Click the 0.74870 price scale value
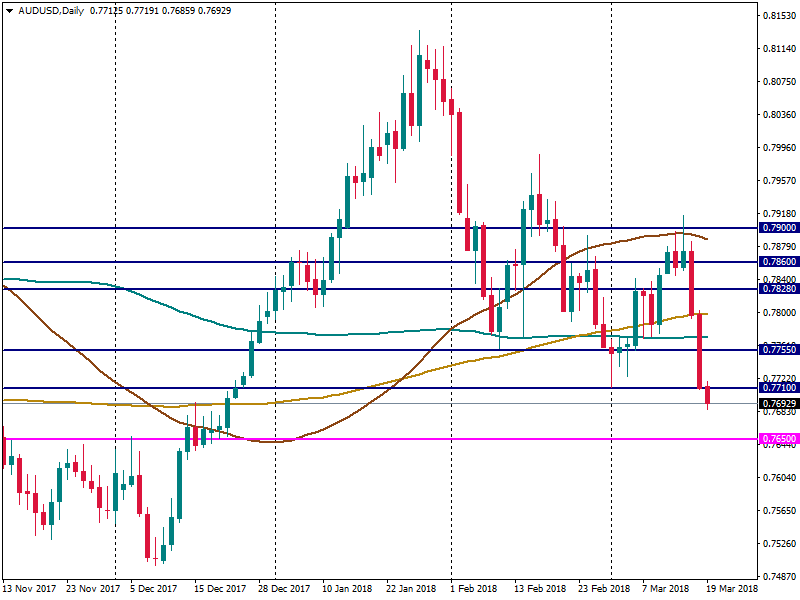 tap(778, 577)
